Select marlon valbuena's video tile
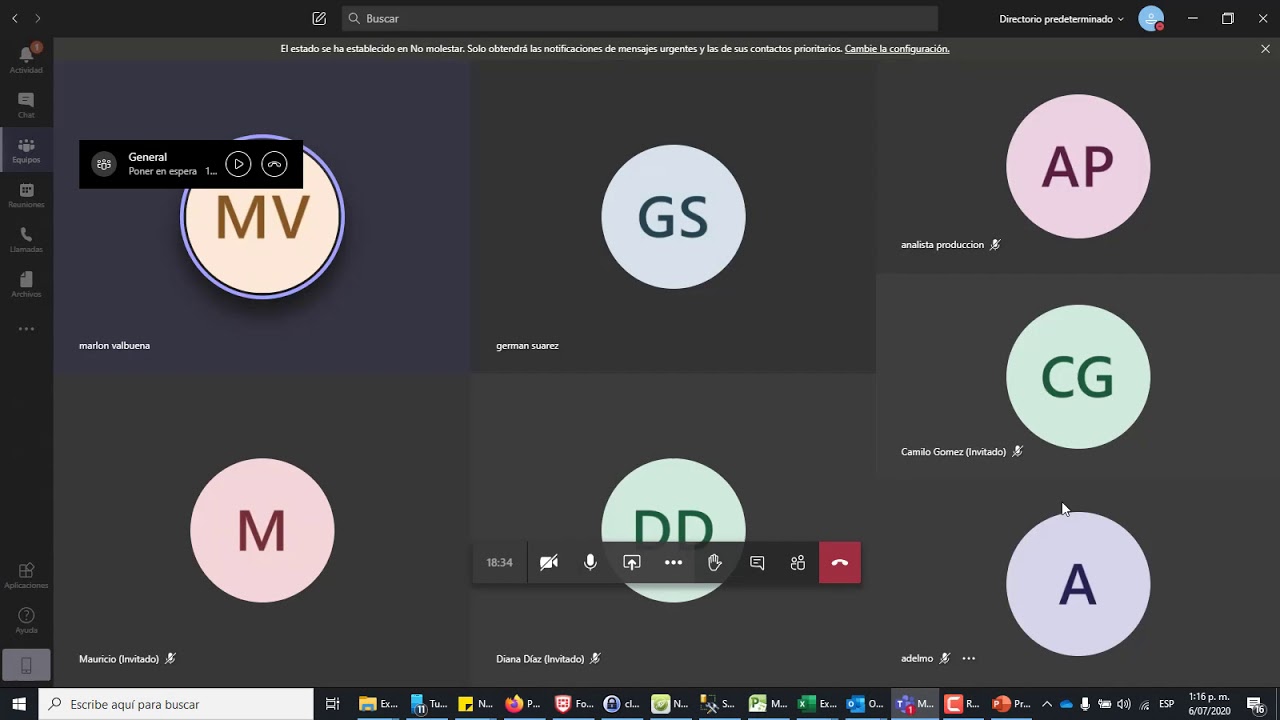This screenshot has height=720, width=1280. 262,217
